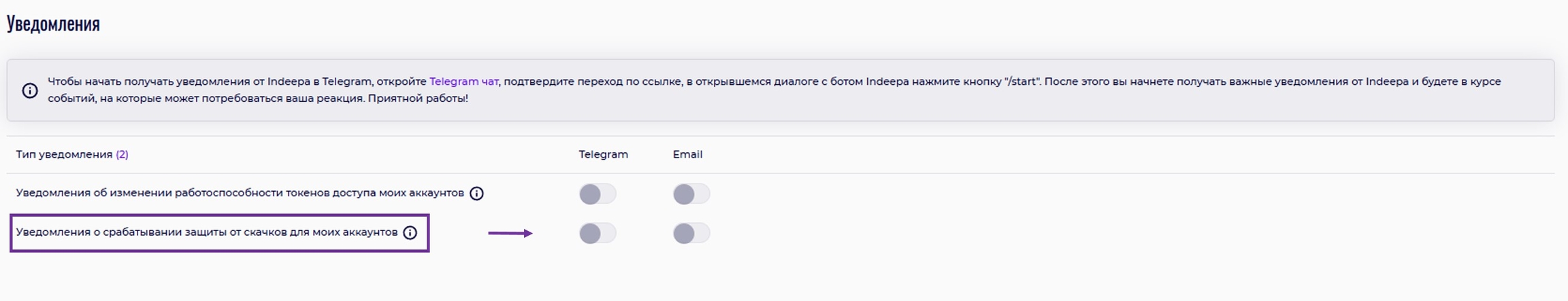Click the "Email" column header

(x=687, y=155)
